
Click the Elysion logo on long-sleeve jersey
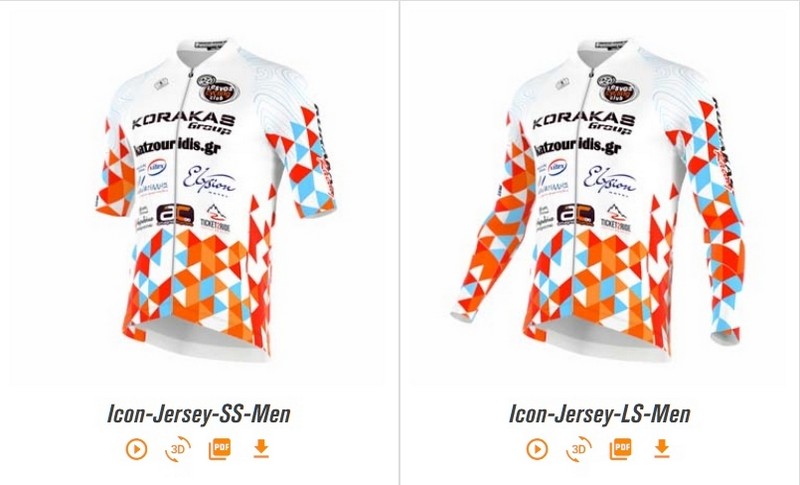(x=610, y=181)
